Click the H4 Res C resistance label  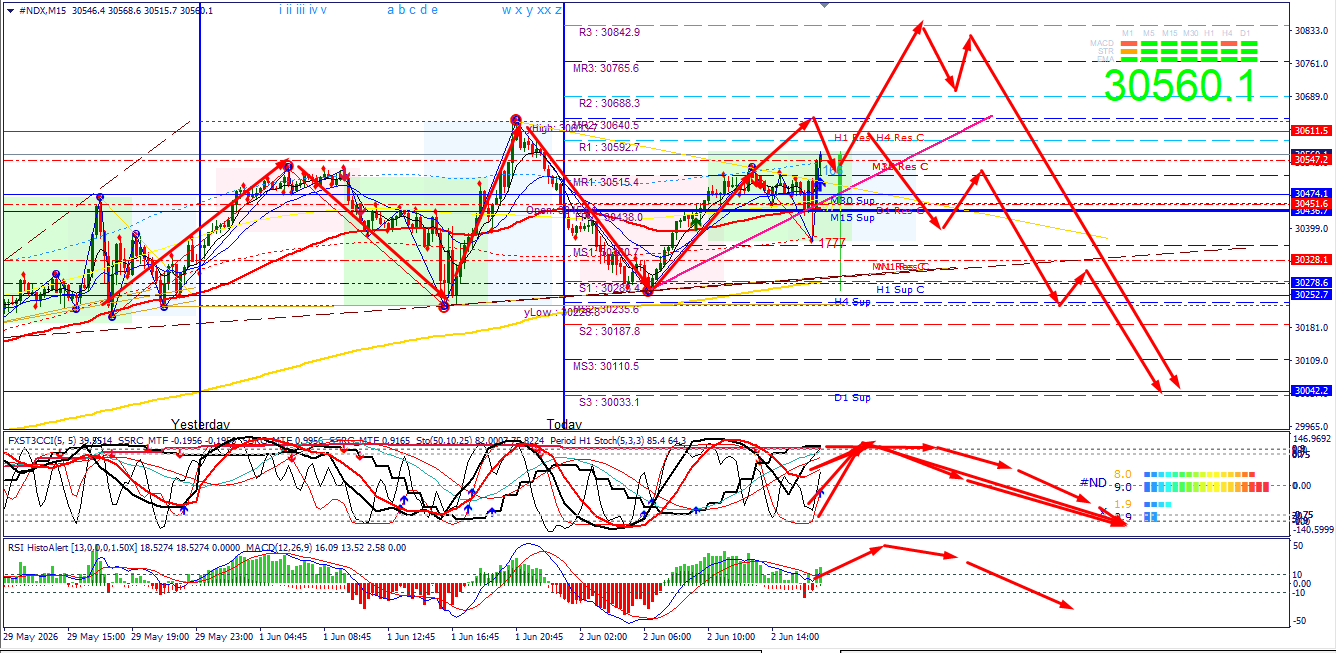pos(900,138)
